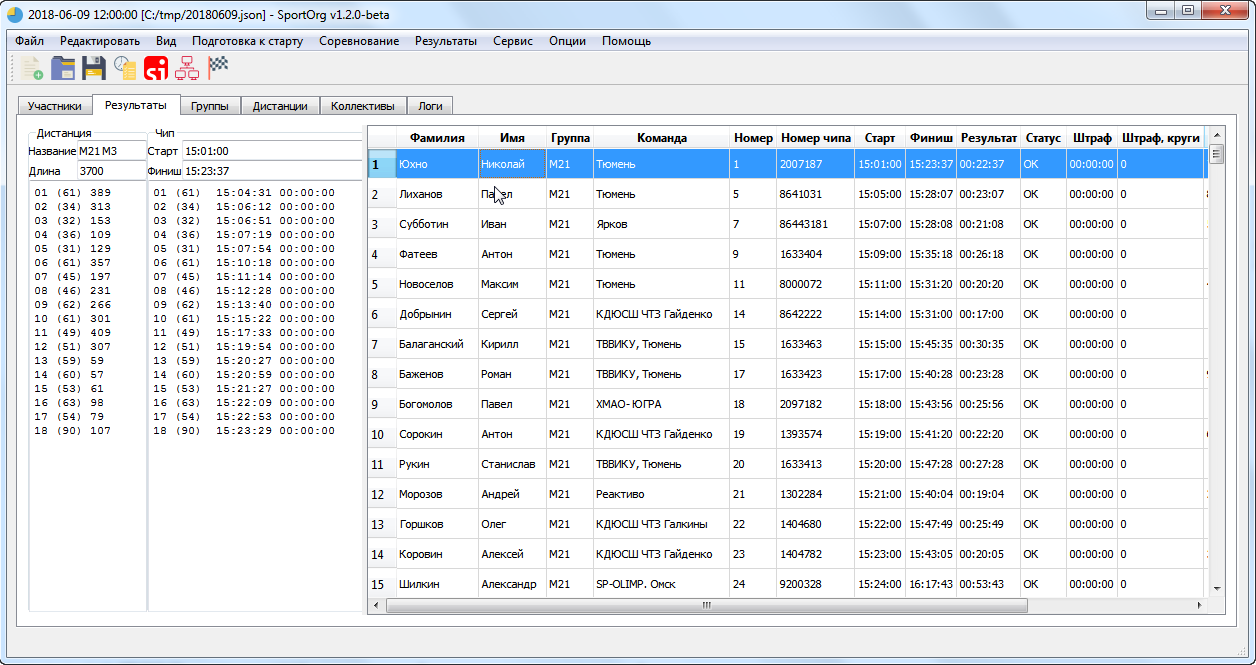Click the result cell 00:53:43
Viewport: 1256px width, 665px height.
[988, 584]
